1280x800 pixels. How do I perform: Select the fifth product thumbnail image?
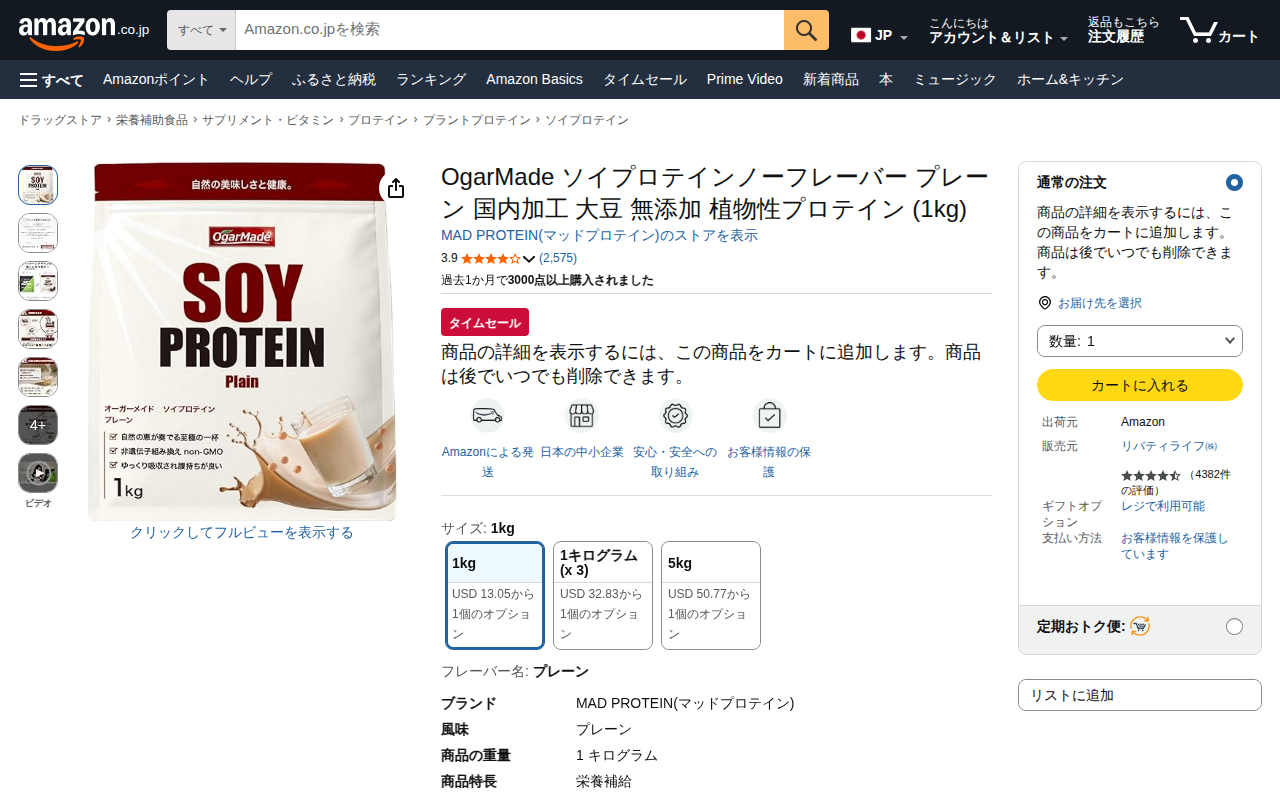coord(38,377)
